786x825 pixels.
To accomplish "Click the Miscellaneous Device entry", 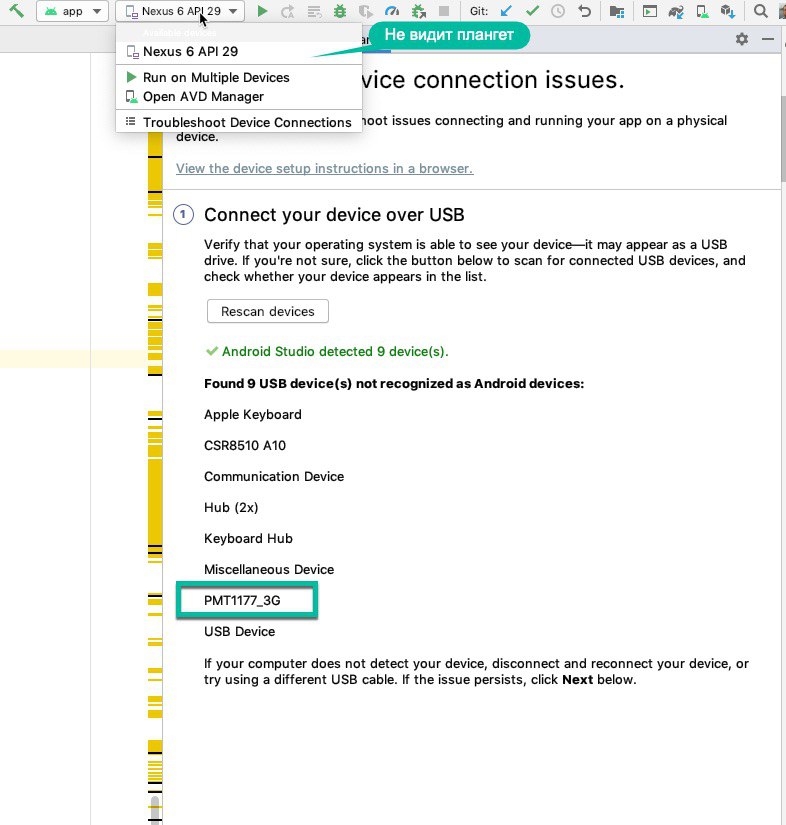I will click(269, 570).
